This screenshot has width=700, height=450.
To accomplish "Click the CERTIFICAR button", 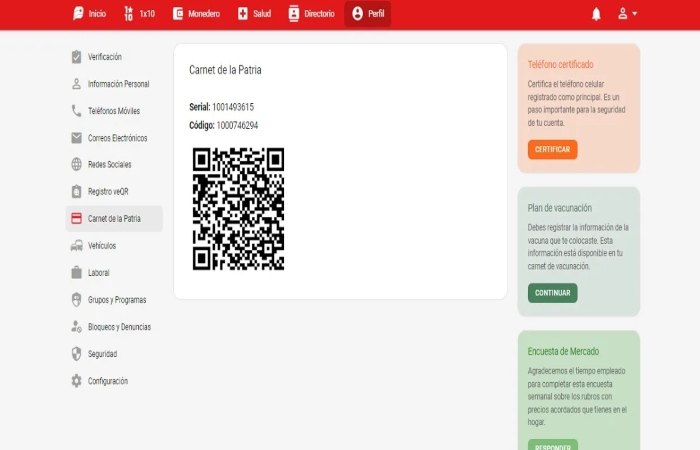I will (552, 150).
